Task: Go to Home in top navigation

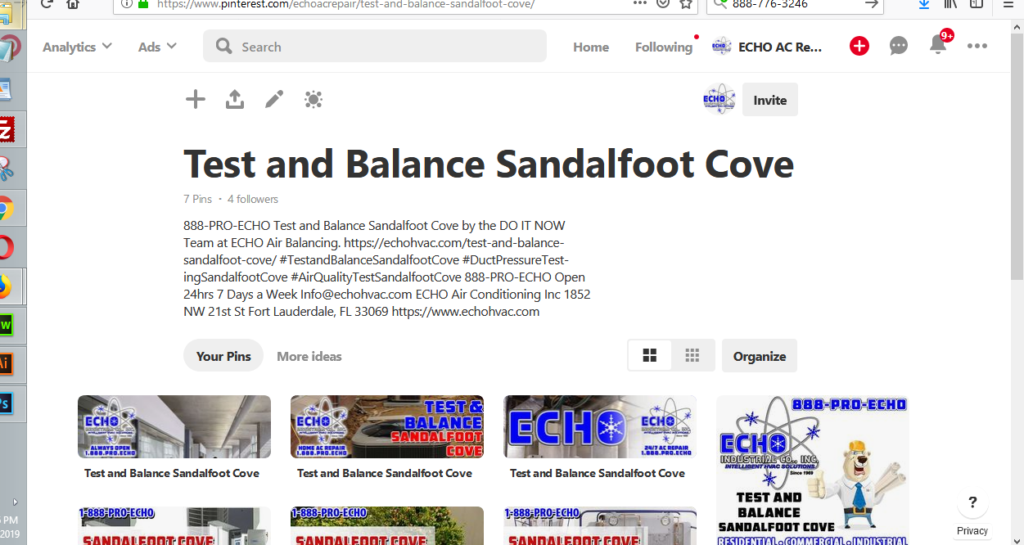Action: point(591,47)
